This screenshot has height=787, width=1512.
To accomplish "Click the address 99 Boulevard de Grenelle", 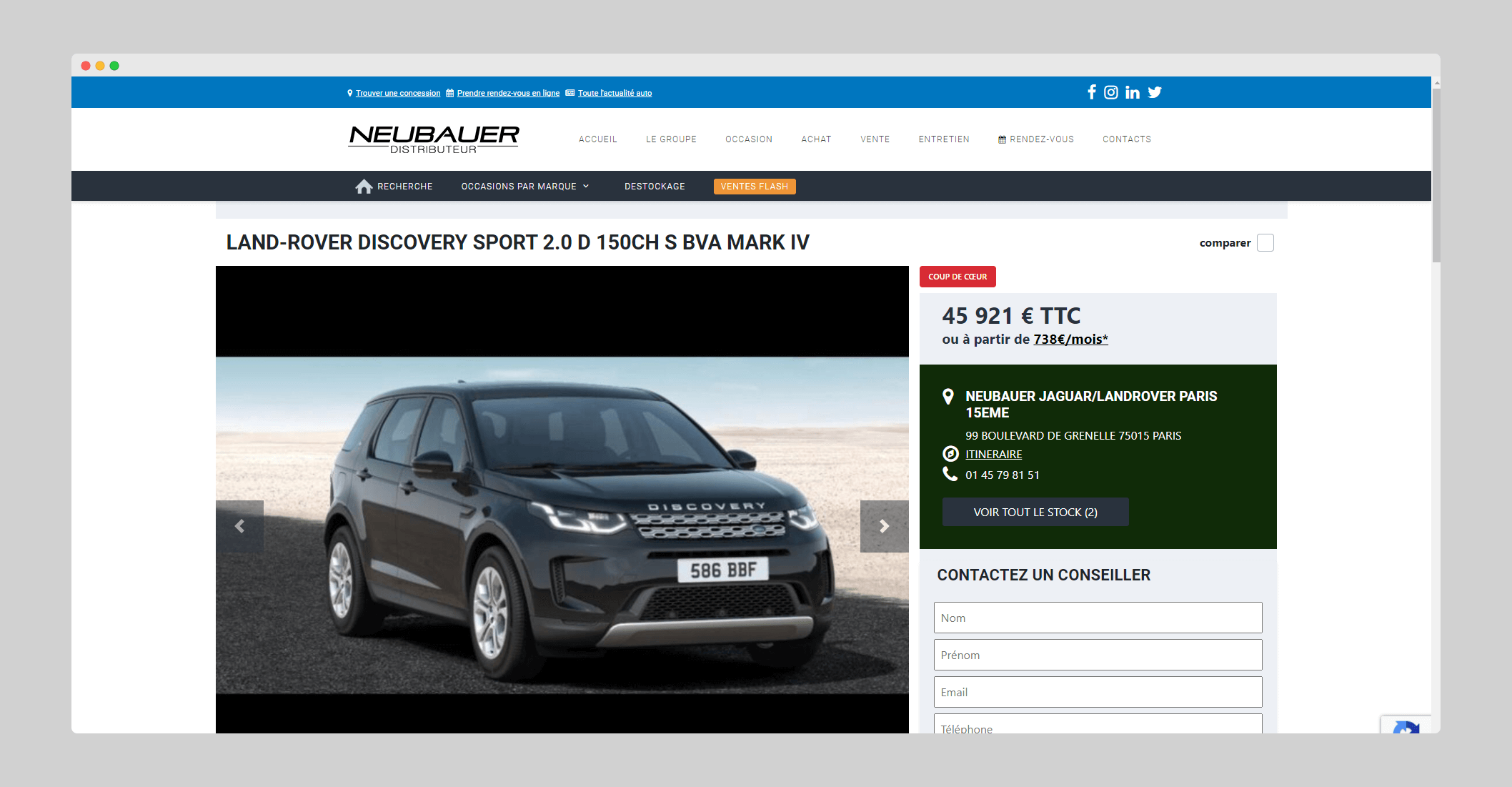I will [x=1073, y=435].
